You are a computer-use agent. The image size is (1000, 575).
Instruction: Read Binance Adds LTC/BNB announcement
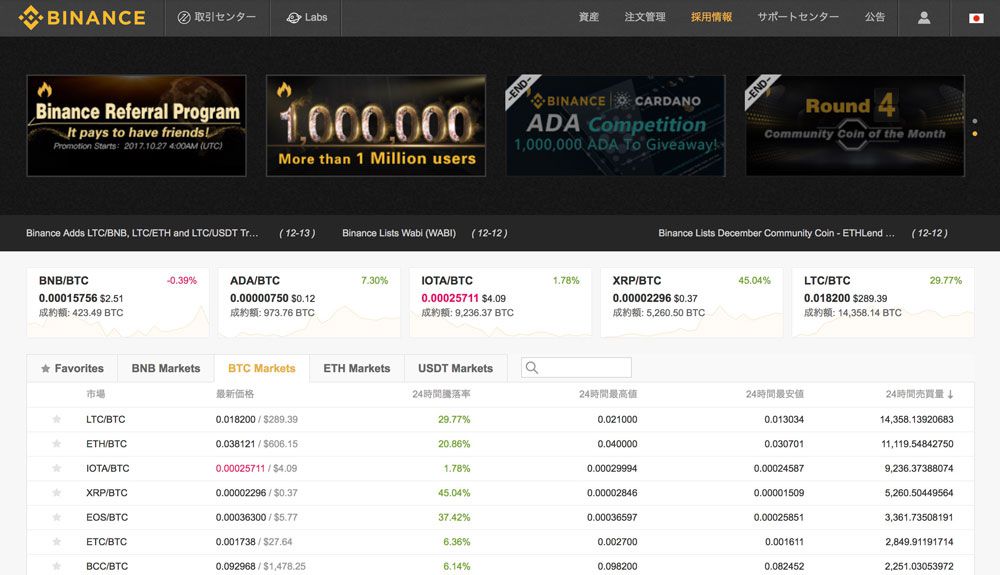(x=142, y=233)
